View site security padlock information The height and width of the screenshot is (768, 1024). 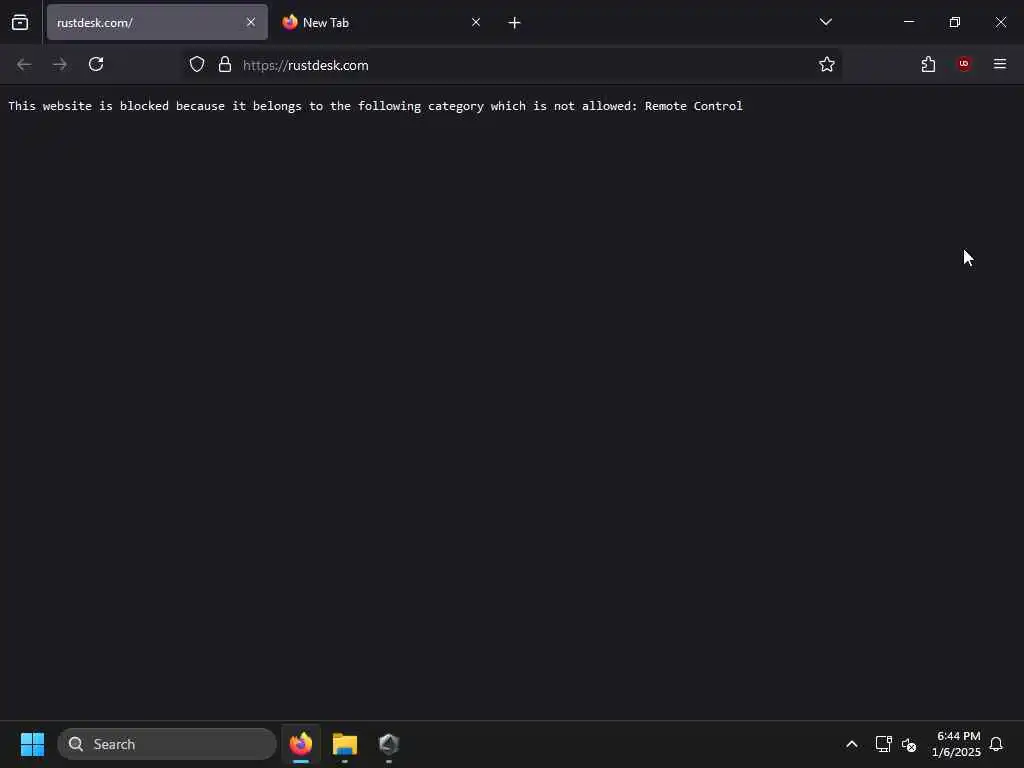pos(225,64)
